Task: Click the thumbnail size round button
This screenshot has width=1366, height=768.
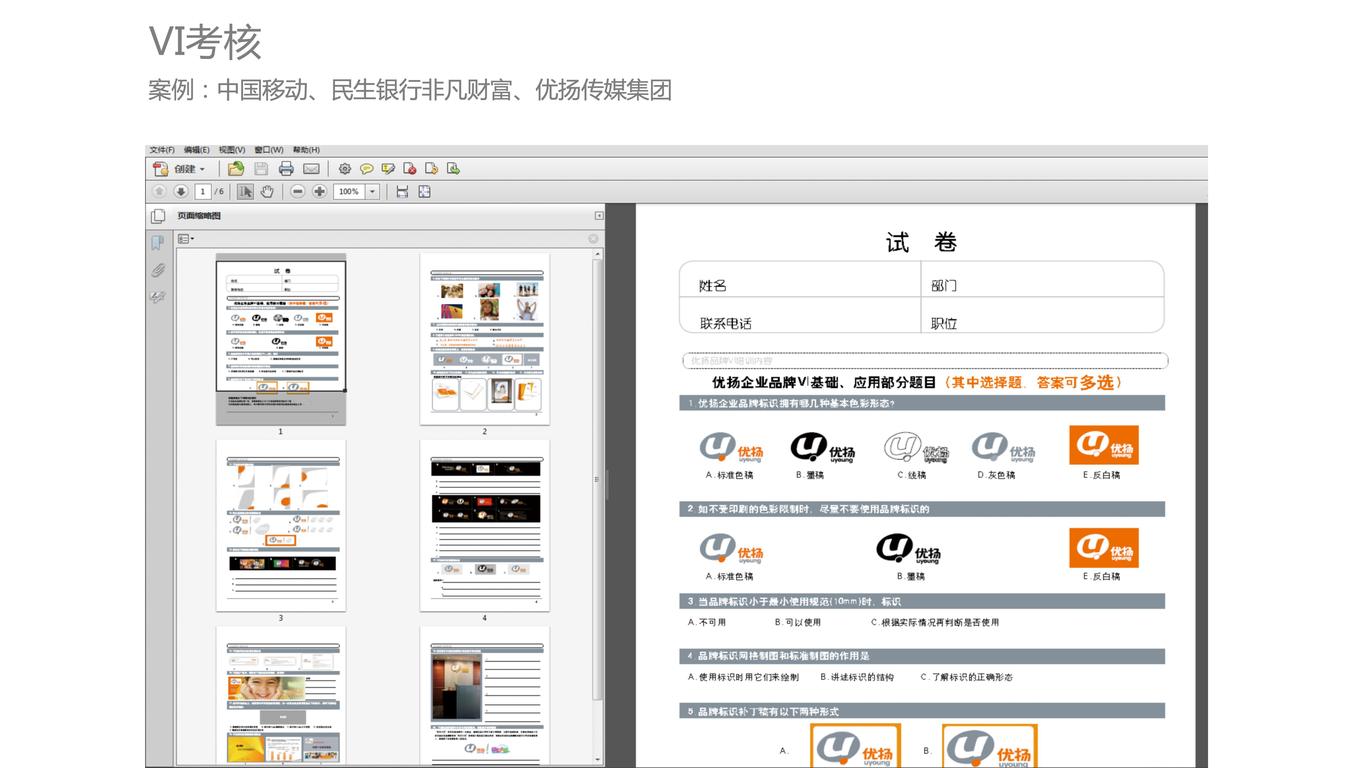Action: click(x=593, y=239)
